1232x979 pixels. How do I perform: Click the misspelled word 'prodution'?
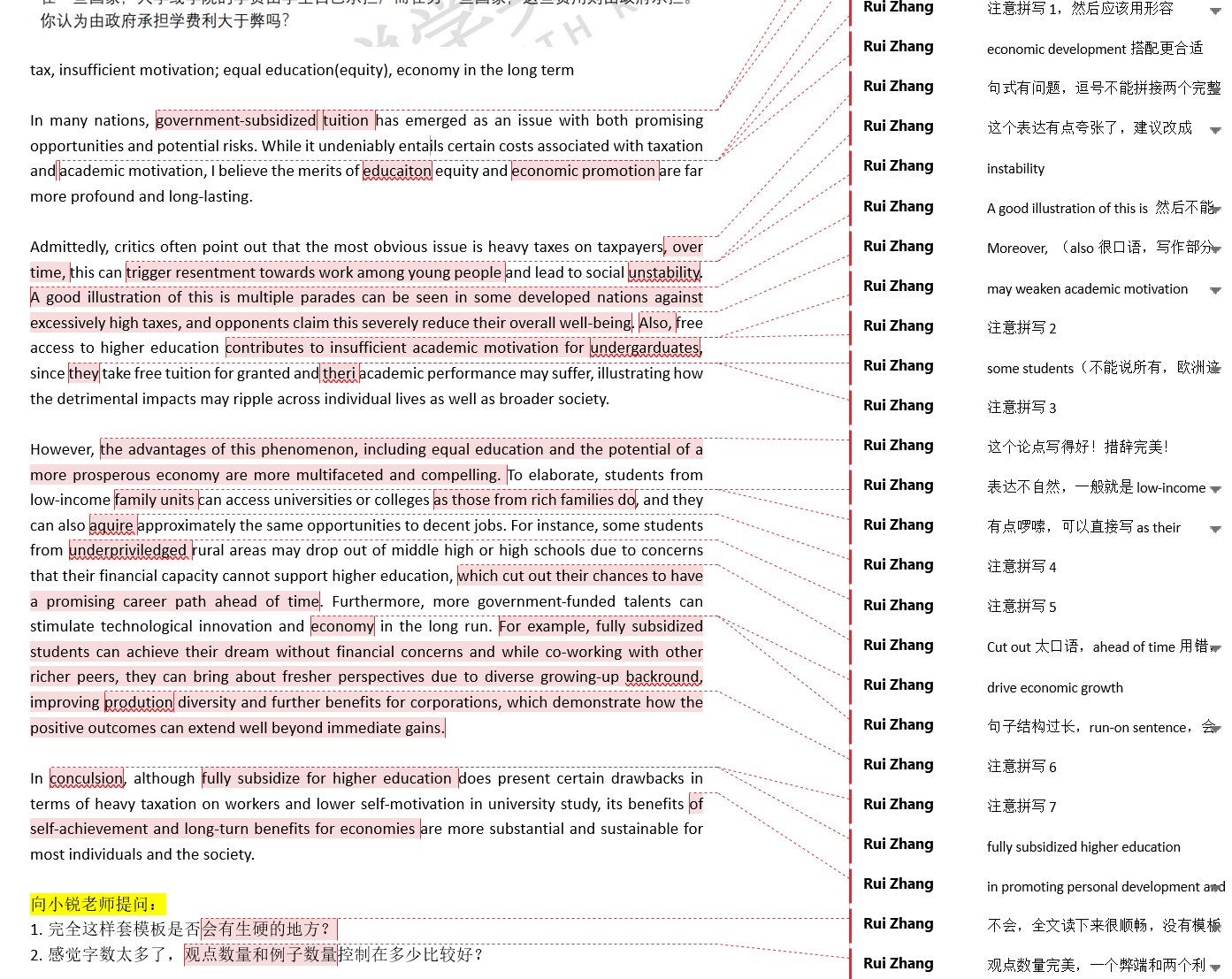(140, 702)
